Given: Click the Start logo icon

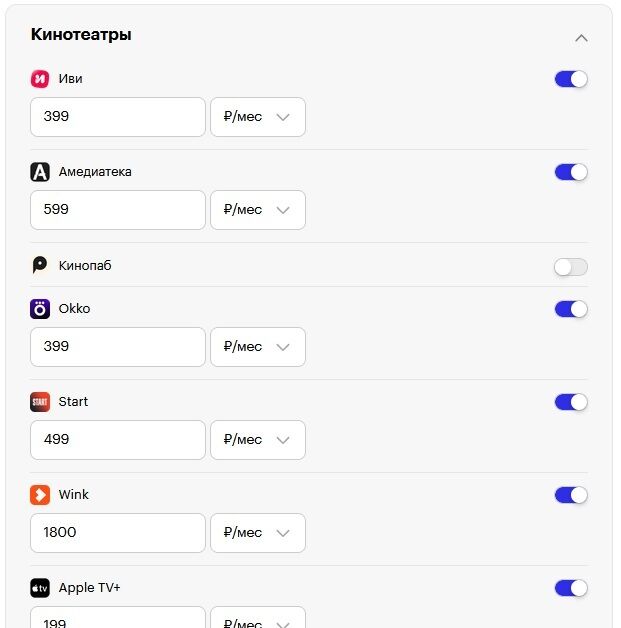Looking at the screenshot, I should tap(40, 402).
